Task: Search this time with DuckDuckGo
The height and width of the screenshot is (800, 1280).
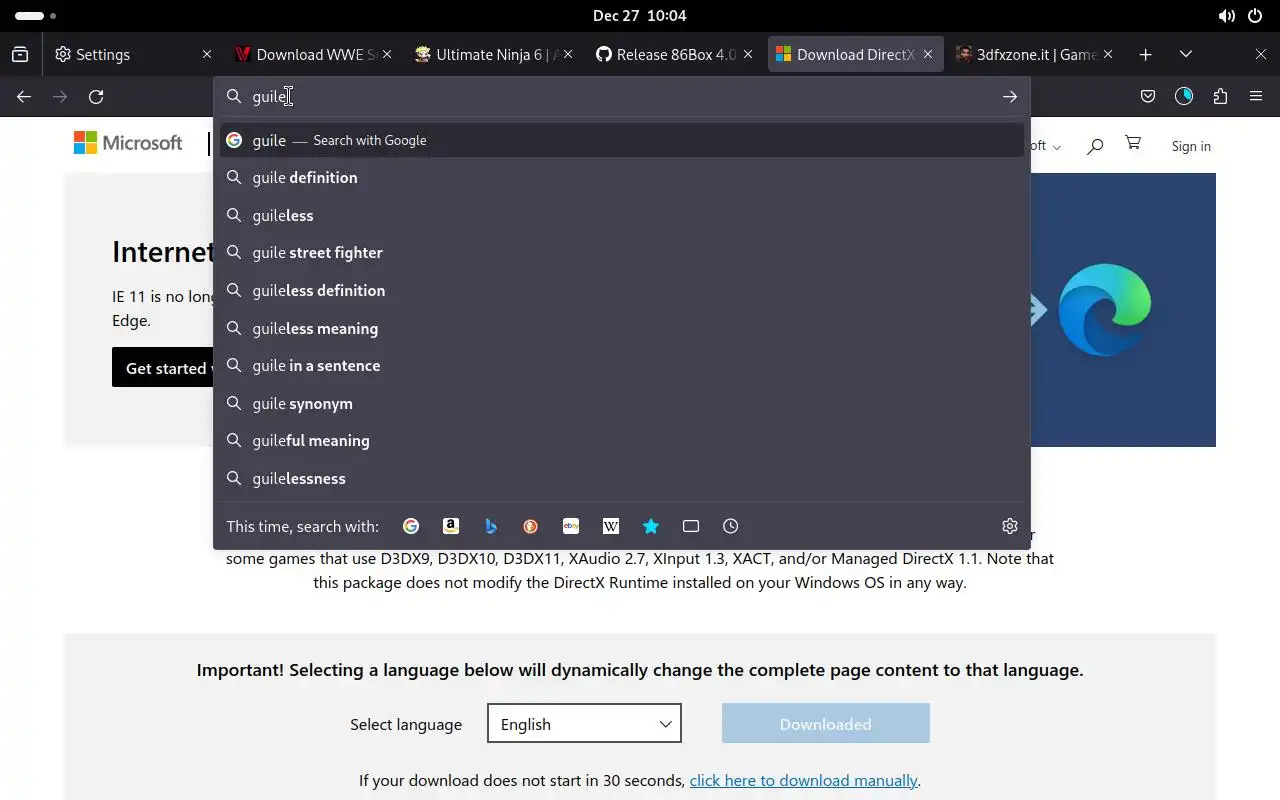Action: 531,526
